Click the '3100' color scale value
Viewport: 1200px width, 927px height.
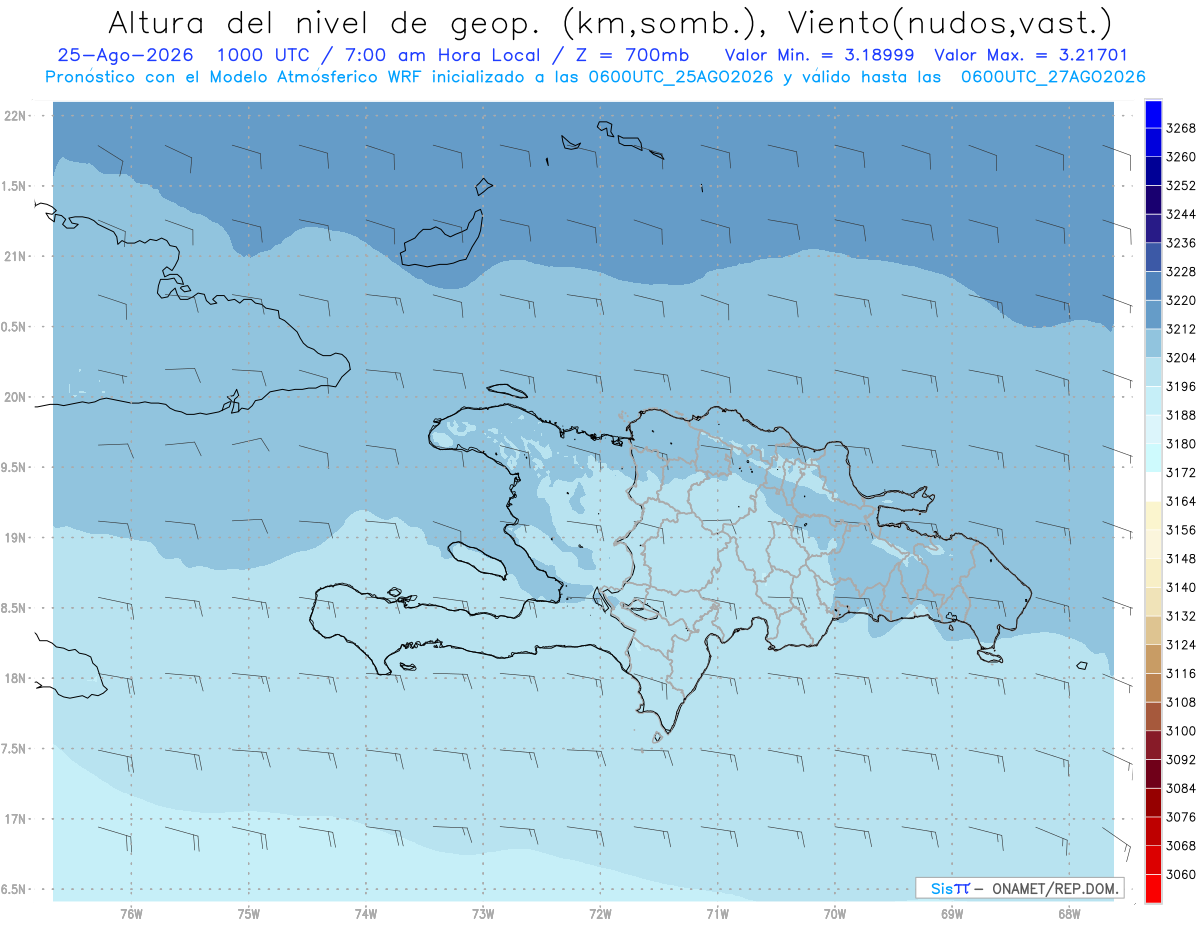coord(1180,731)
